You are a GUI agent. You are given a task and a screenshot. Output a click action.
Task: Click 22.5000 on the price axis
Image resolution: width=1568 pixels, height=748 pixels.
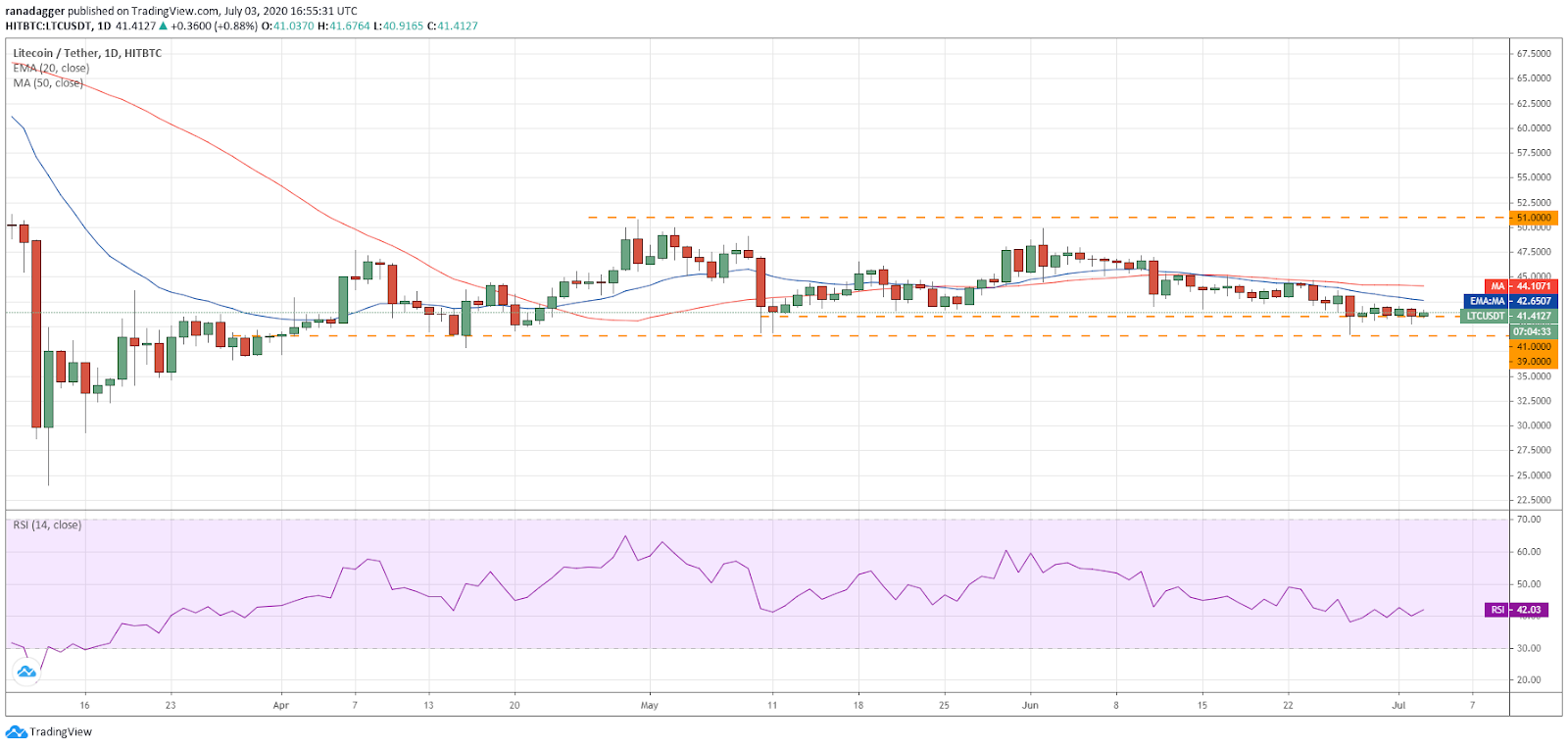1534,500
